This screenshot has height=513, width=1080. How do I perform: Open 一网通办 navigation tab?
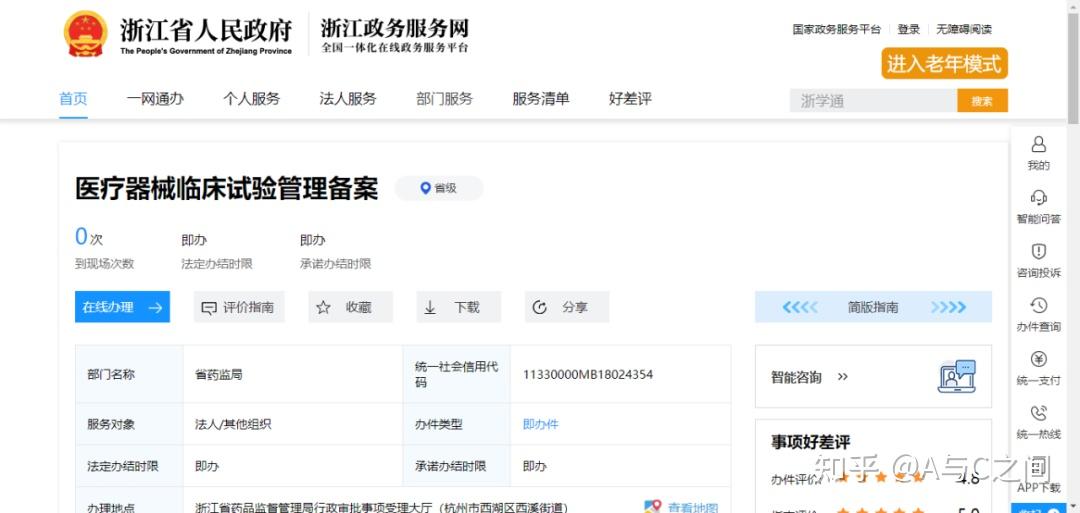coord(155,99)
